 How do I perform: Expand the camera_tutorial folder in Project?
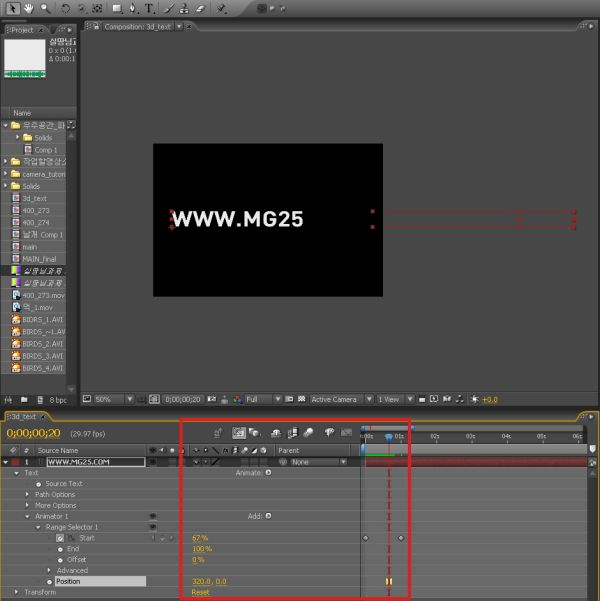[5, 174]
